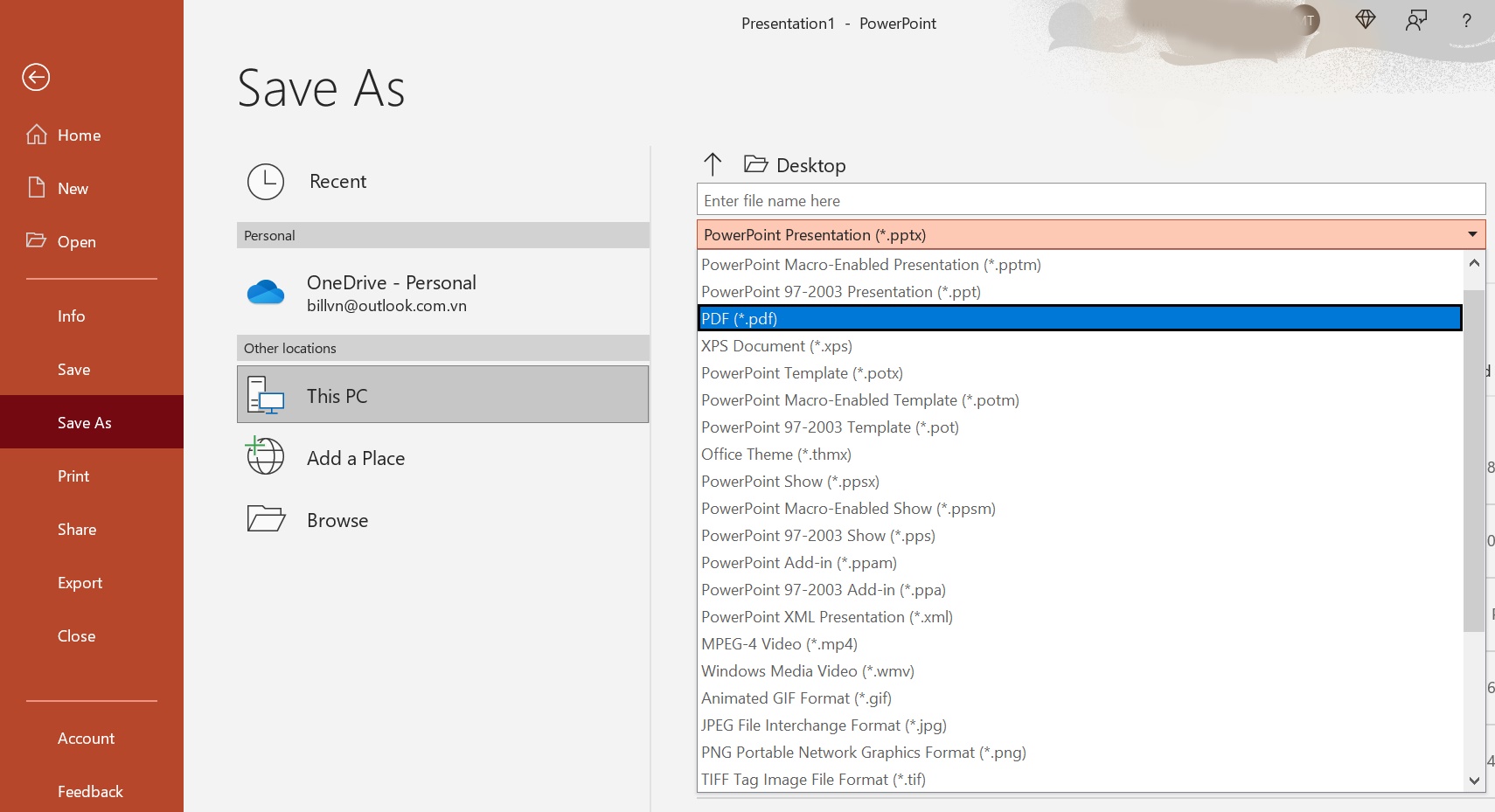The image size is (1495, 812).
Task: Click the Desktop folder icon
Action: [x=755, y=163]
